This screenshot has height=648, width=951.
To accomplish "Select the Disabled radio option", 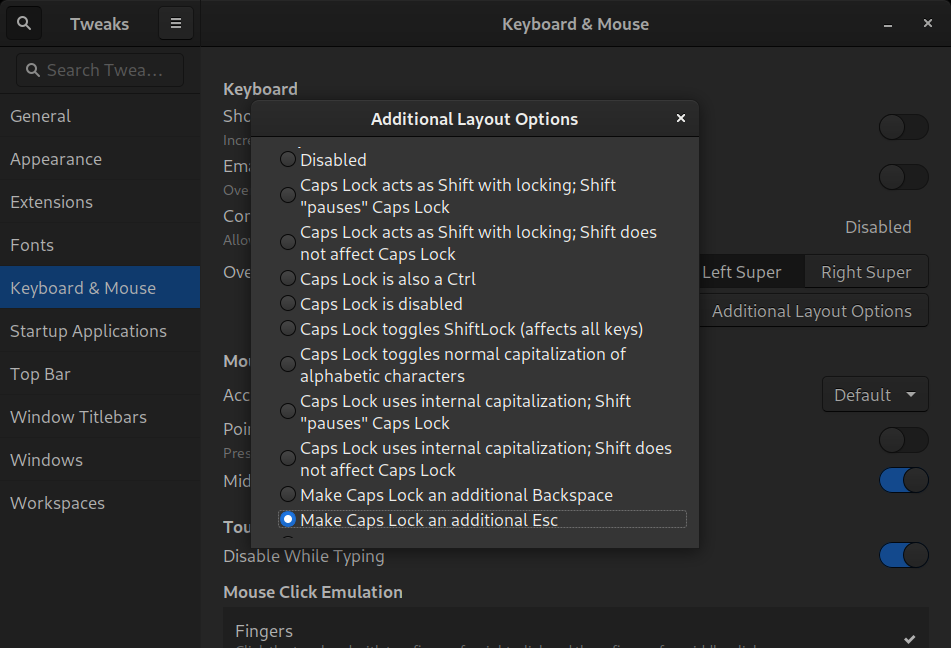I will pos(288,160).
